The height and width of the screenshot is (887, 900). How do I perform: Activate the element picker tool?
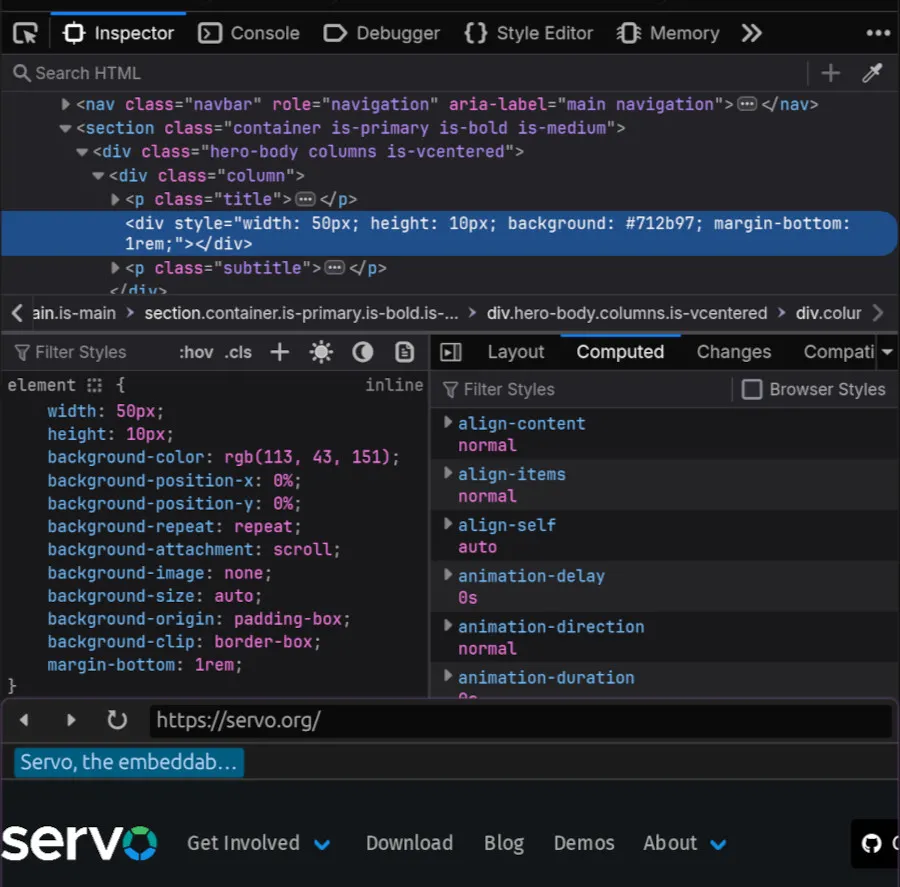point(25,33)
